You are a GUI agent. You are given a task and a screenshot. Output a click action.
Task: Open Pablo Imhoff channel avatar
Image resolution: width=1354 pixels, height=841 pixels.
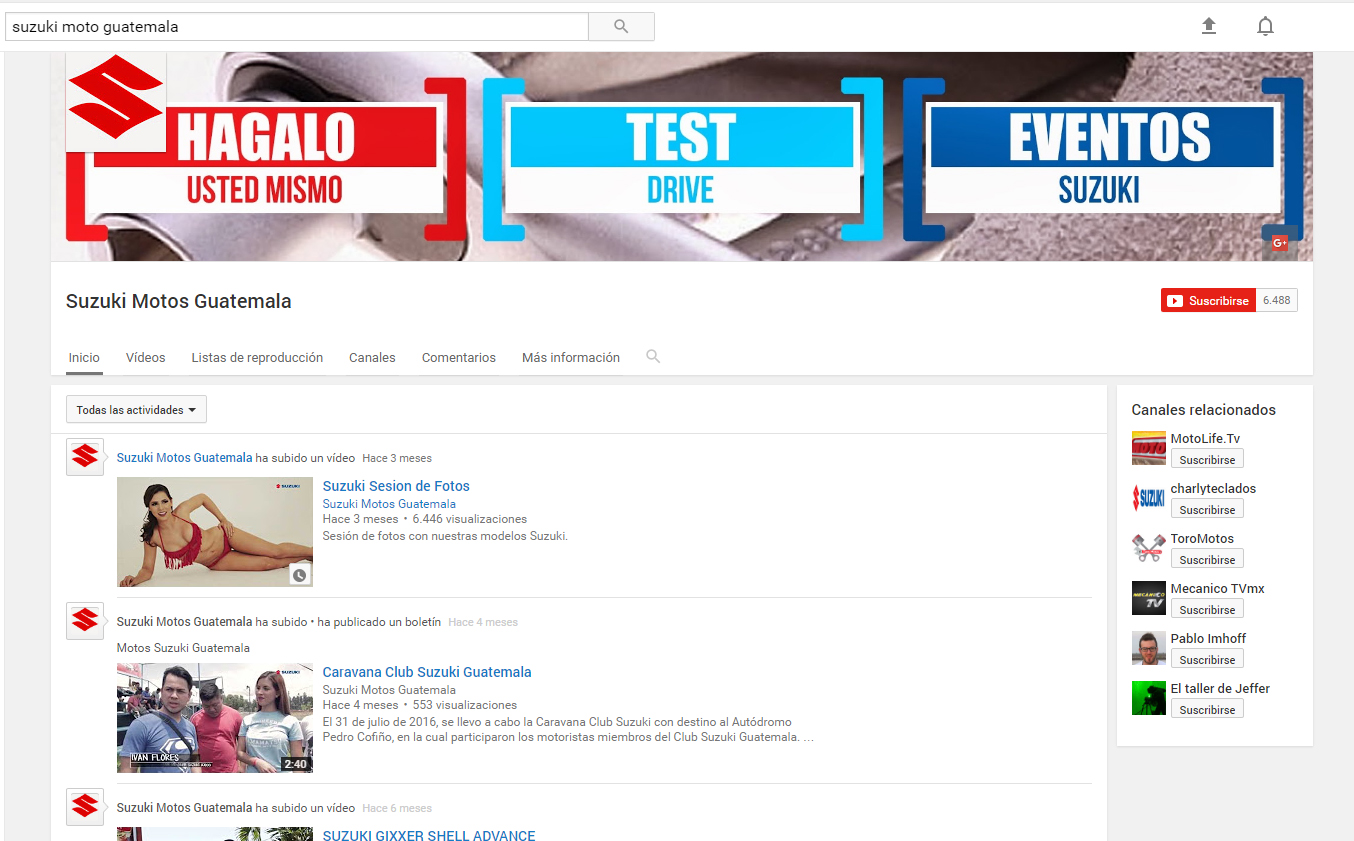pos(1149,648)
